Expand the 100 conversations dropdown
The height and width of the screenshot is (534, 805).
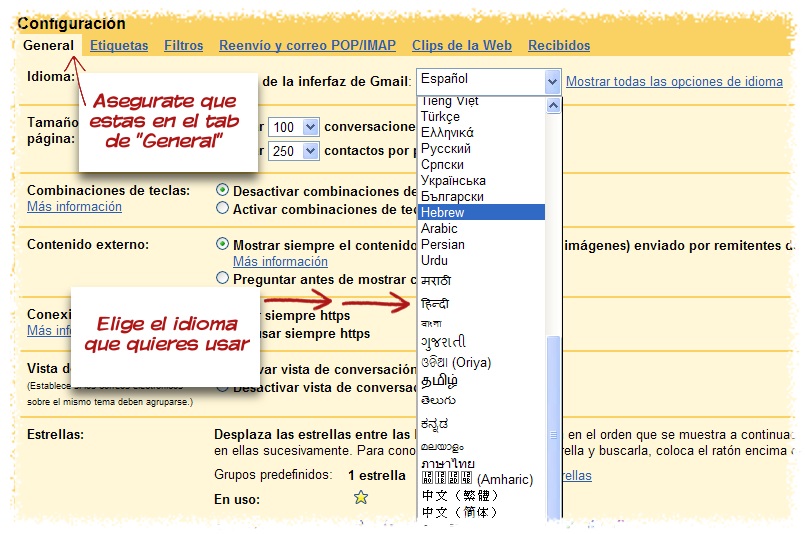[294, 127]
